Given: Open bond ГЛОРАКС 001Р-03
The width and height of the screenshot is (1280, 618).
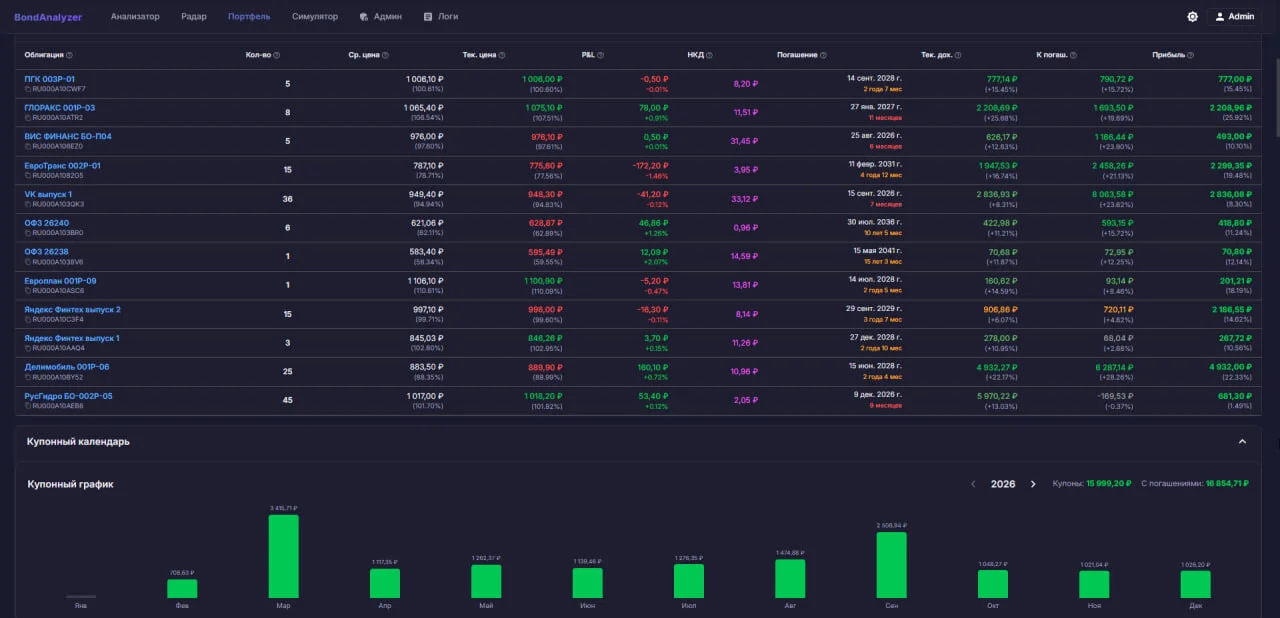Looking at the screenshot, I should click(60, 108).
